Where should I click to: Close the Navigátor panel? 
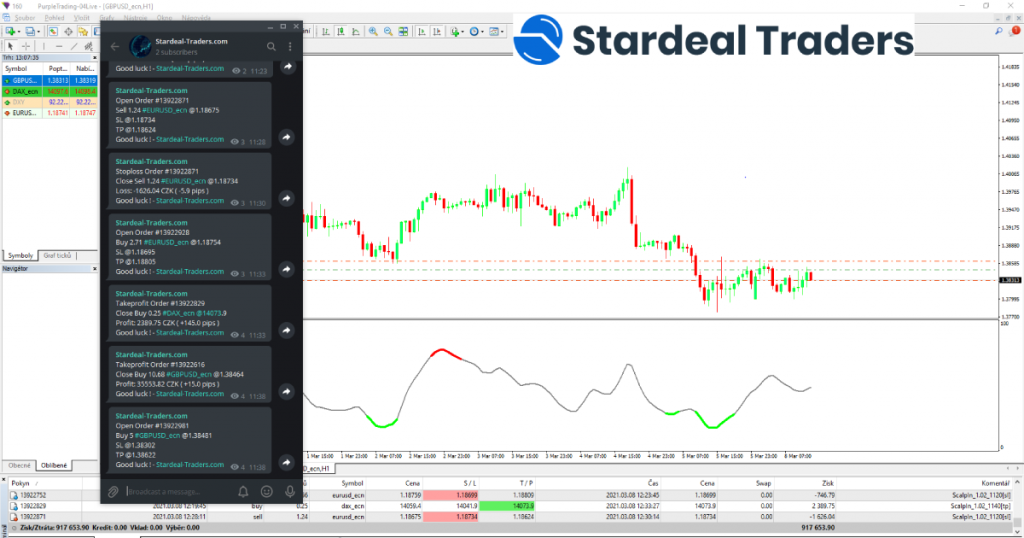[95, 269]
